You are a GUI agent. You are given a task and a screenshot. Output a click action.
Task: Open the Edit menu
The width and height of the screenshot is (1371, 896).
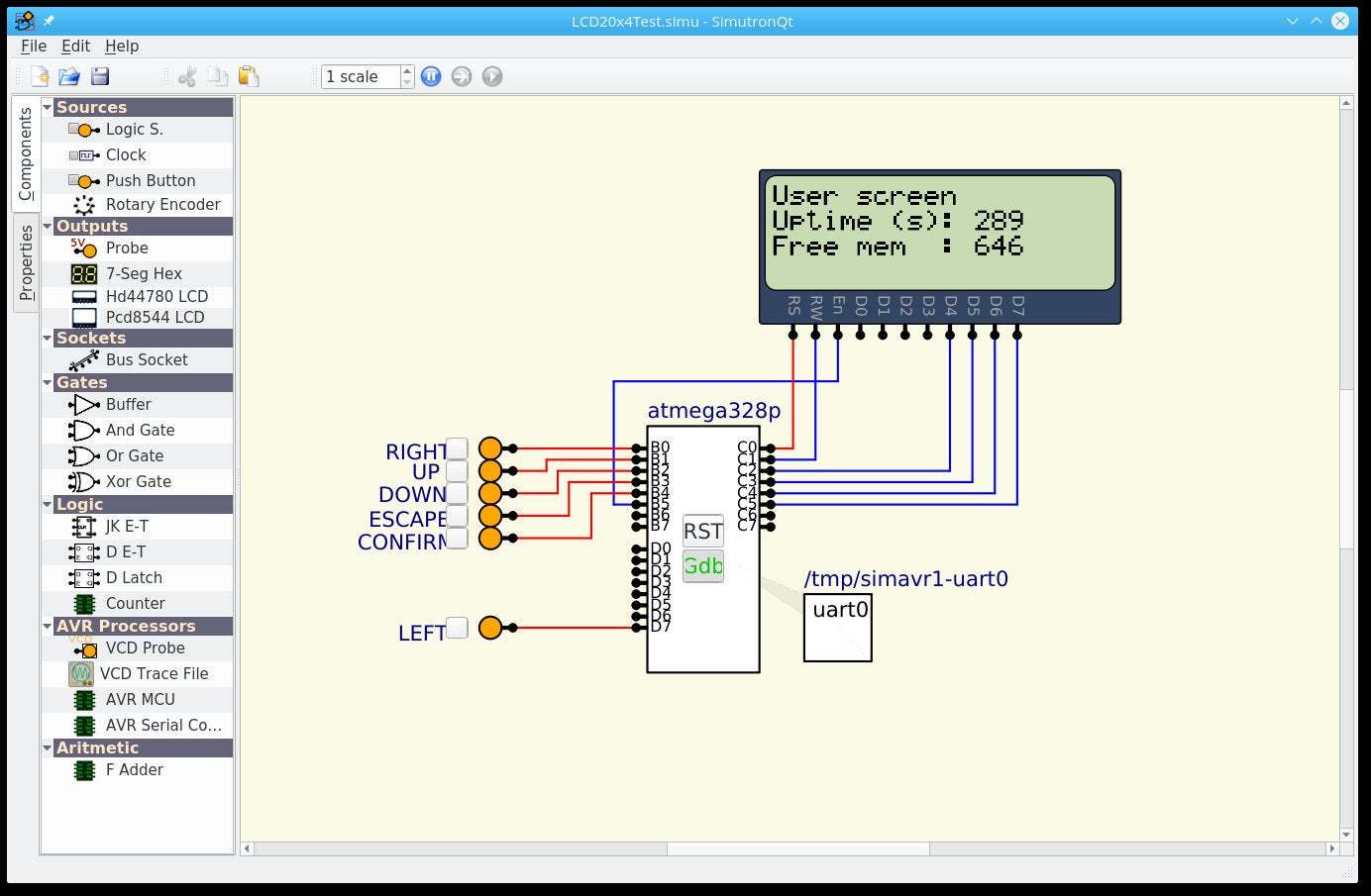point(74,46)
